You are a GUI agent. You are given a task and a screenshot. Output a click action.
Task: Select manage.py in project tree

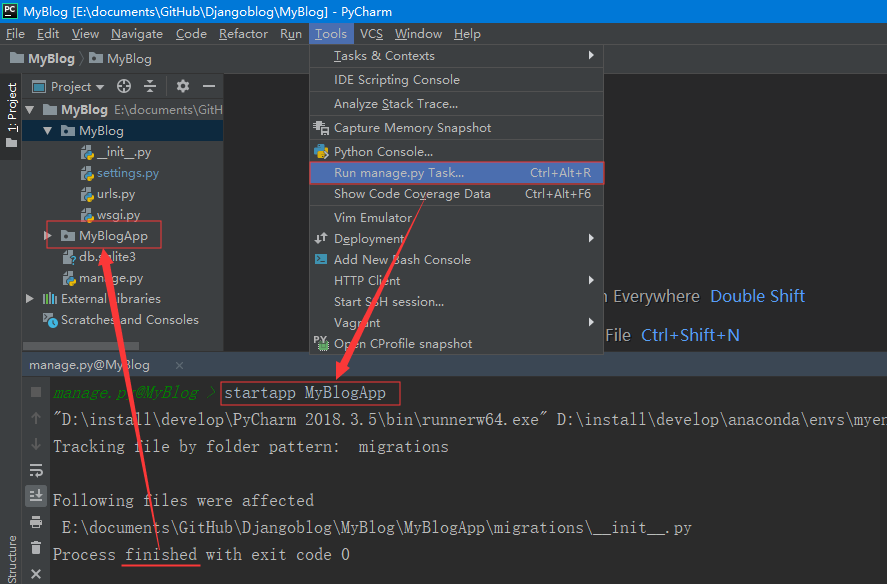tap(103, 278)
